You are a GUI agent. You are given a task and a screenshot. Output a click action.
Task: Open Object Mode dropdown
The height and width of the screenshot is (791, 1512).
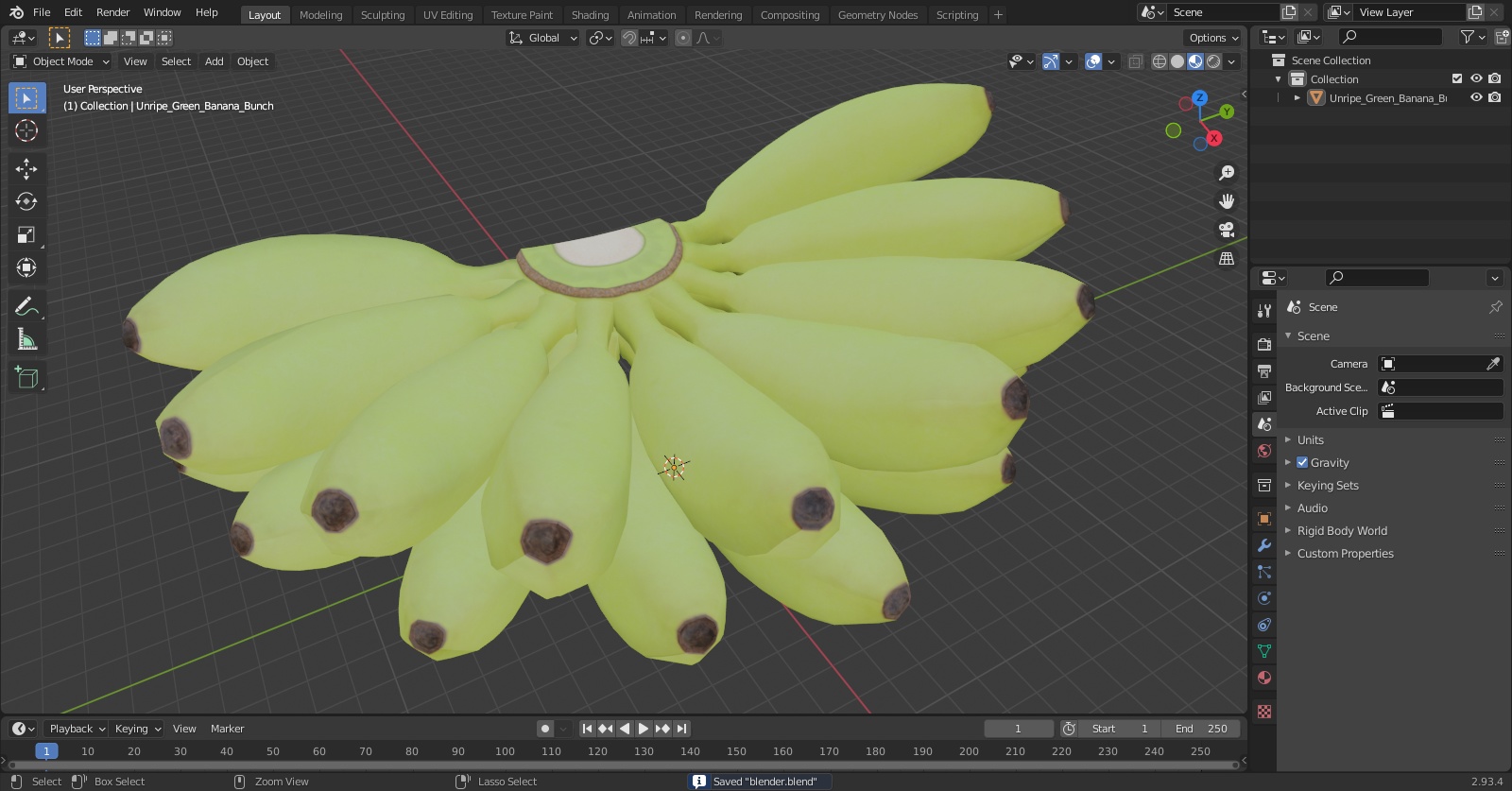[x=61, y=61]
